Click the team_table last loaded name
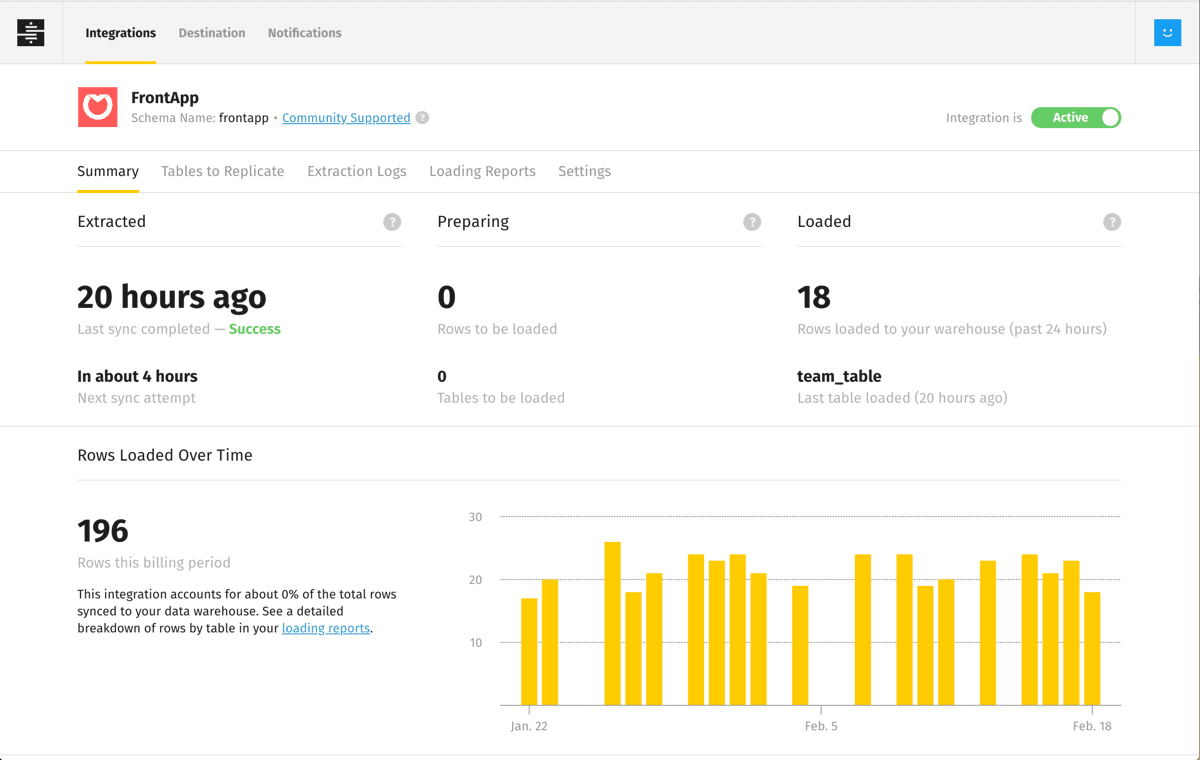Screen dimensions: 1200x760 tap(840, 376)
